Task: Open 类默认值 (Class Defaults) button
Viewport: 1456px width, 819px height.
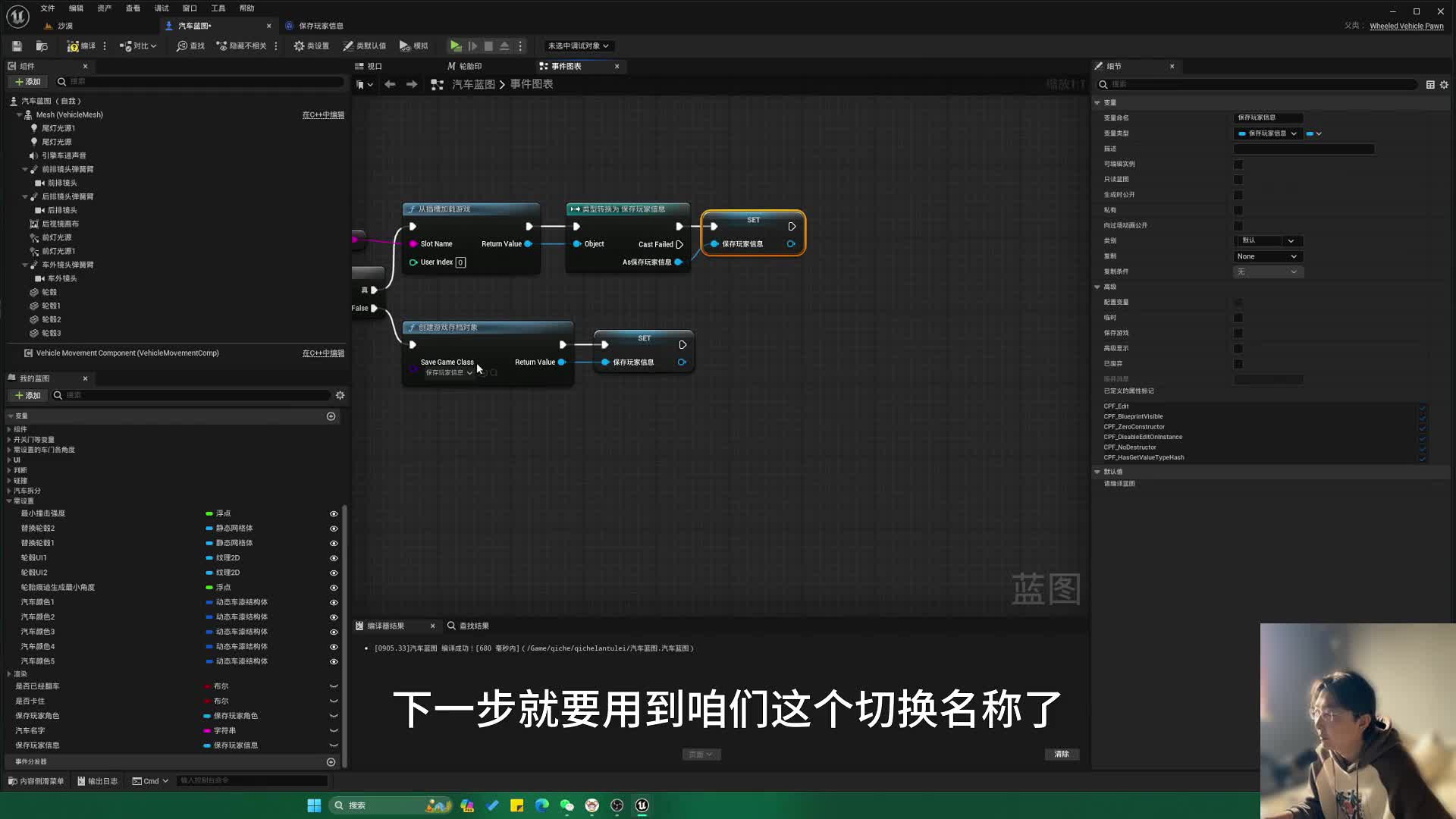Action: [364, 46]
